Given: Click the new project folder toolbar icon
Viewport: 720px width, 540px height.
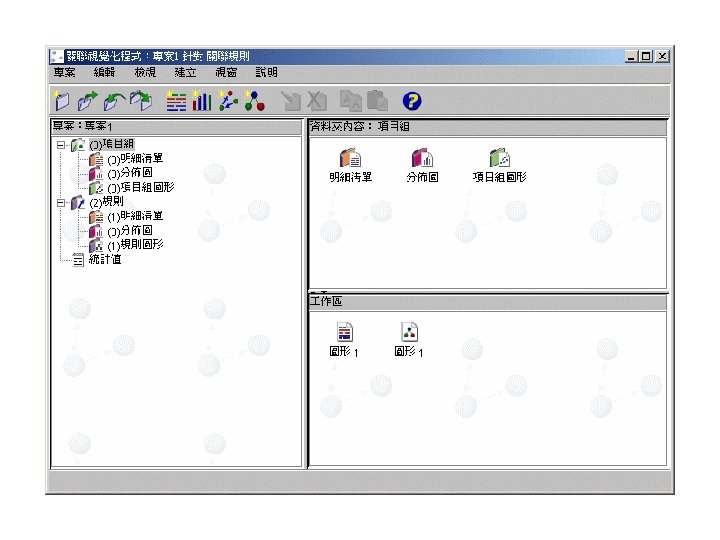Looking at the screenshot, I should 62,101.
